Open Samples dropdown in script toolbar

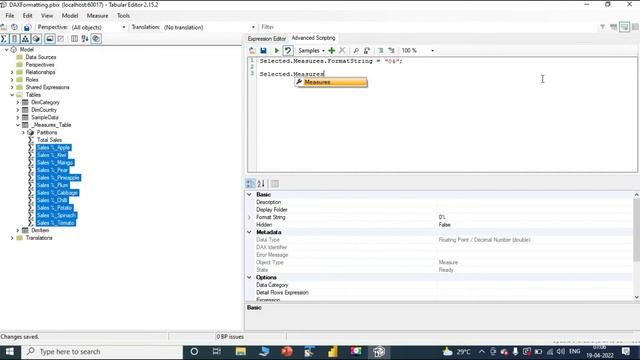[x=311, y=51]
